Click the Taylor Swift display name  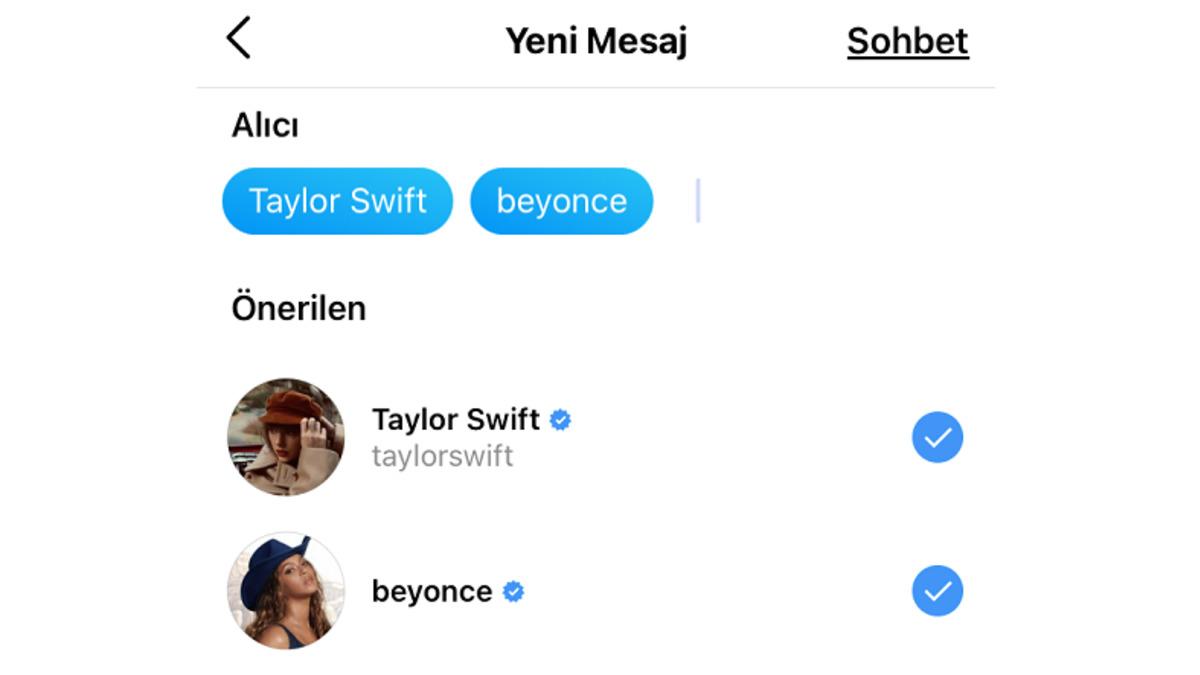tap(455, 419)
